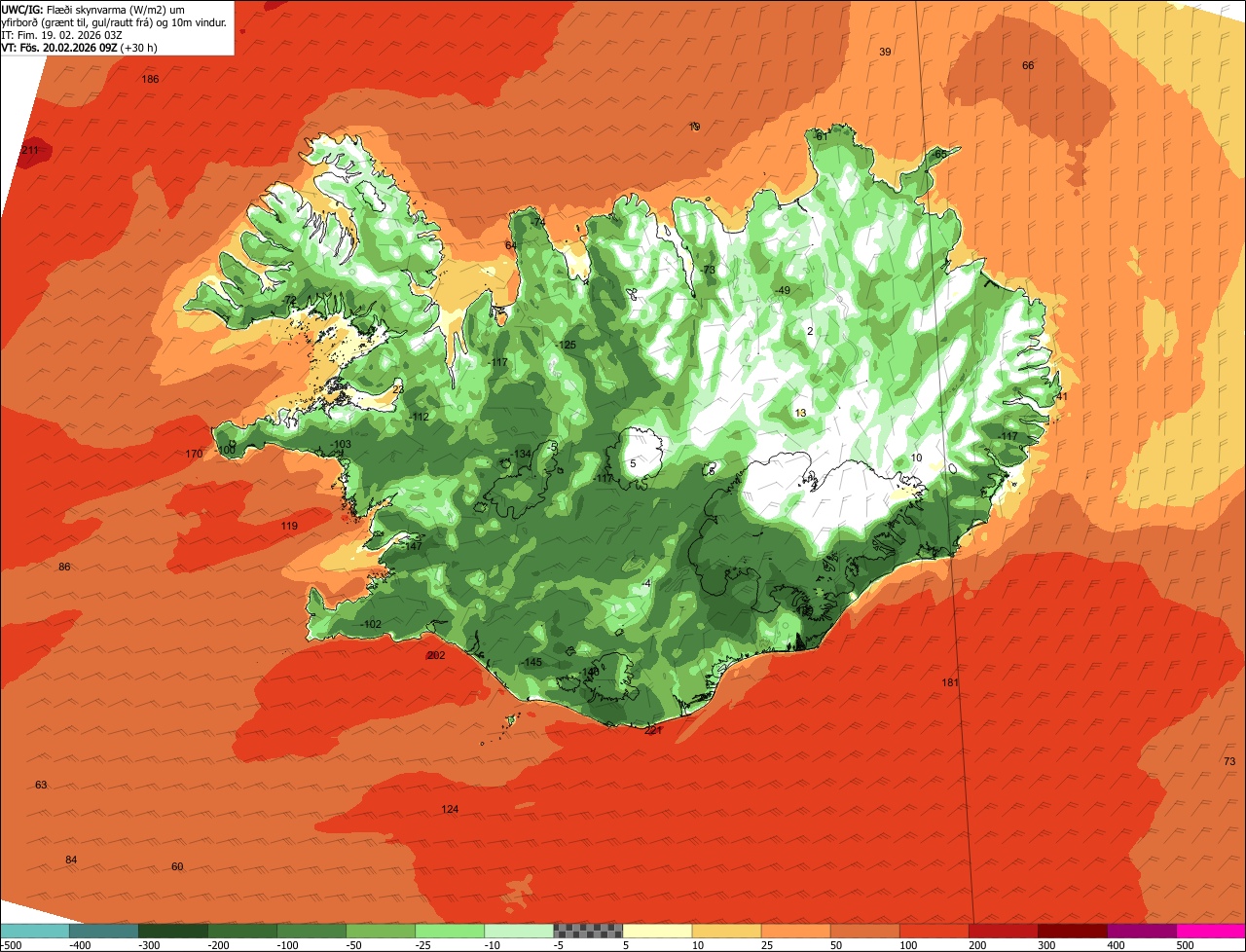Click the map value -112
Viewport: 1246px width, 952px height.
[x=419, y=417]
